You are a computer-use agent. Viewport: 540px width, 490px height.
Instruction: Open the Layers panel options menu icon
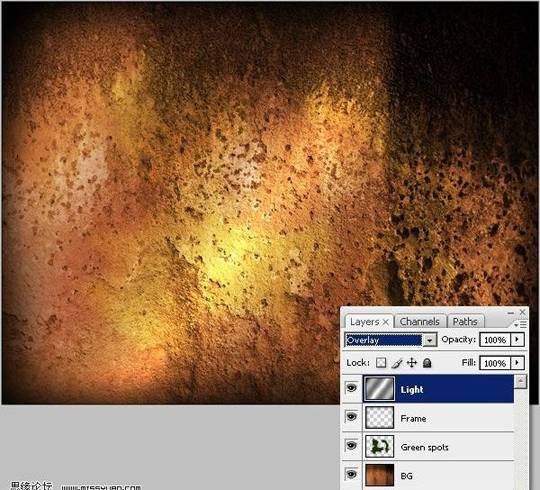click(520, 324)
